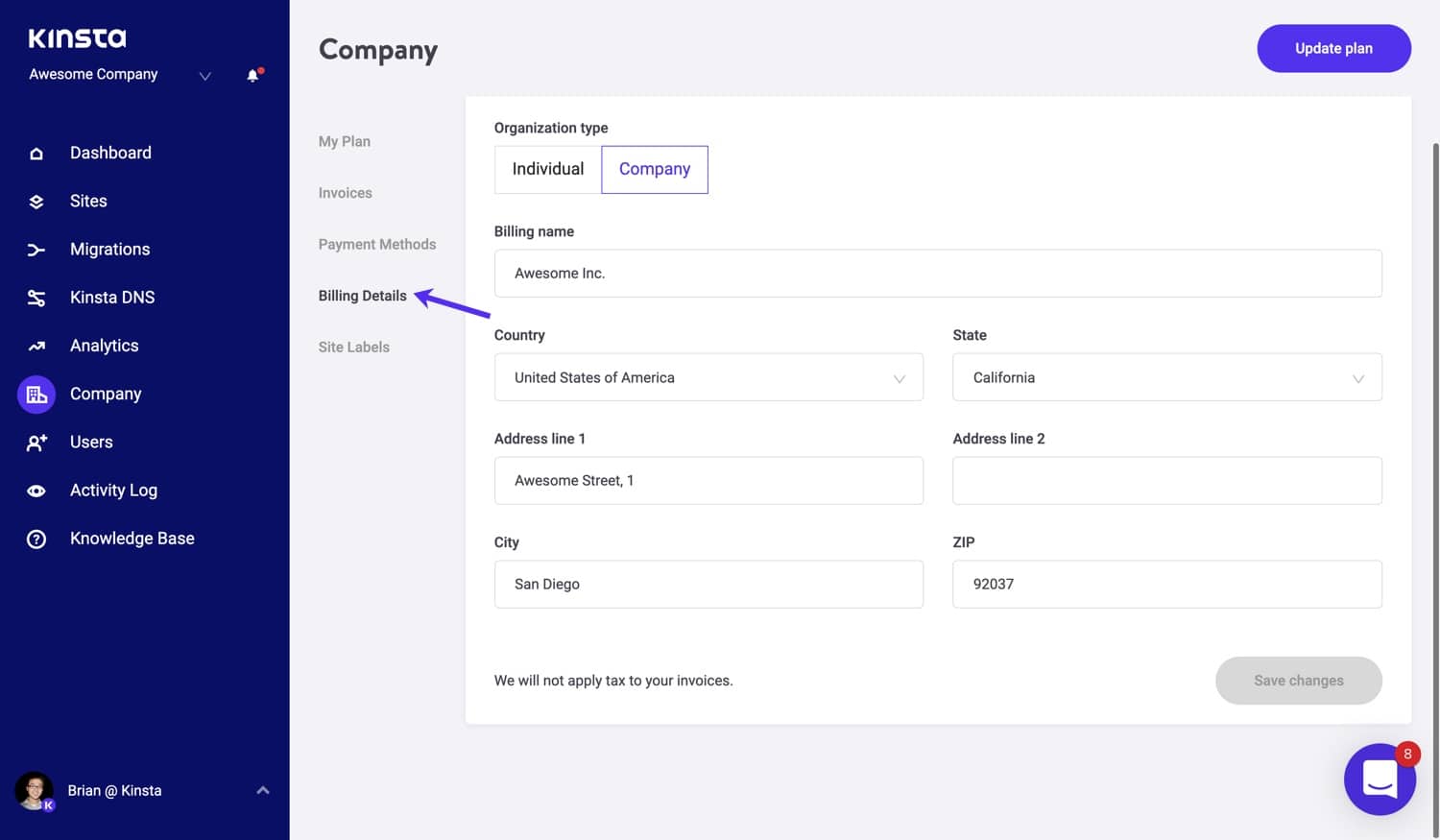Image resolution: width=1440 pixels, height=840 pixels.
Task: Expand user menu chevron near Brian
Action: [x=263, y=790]
